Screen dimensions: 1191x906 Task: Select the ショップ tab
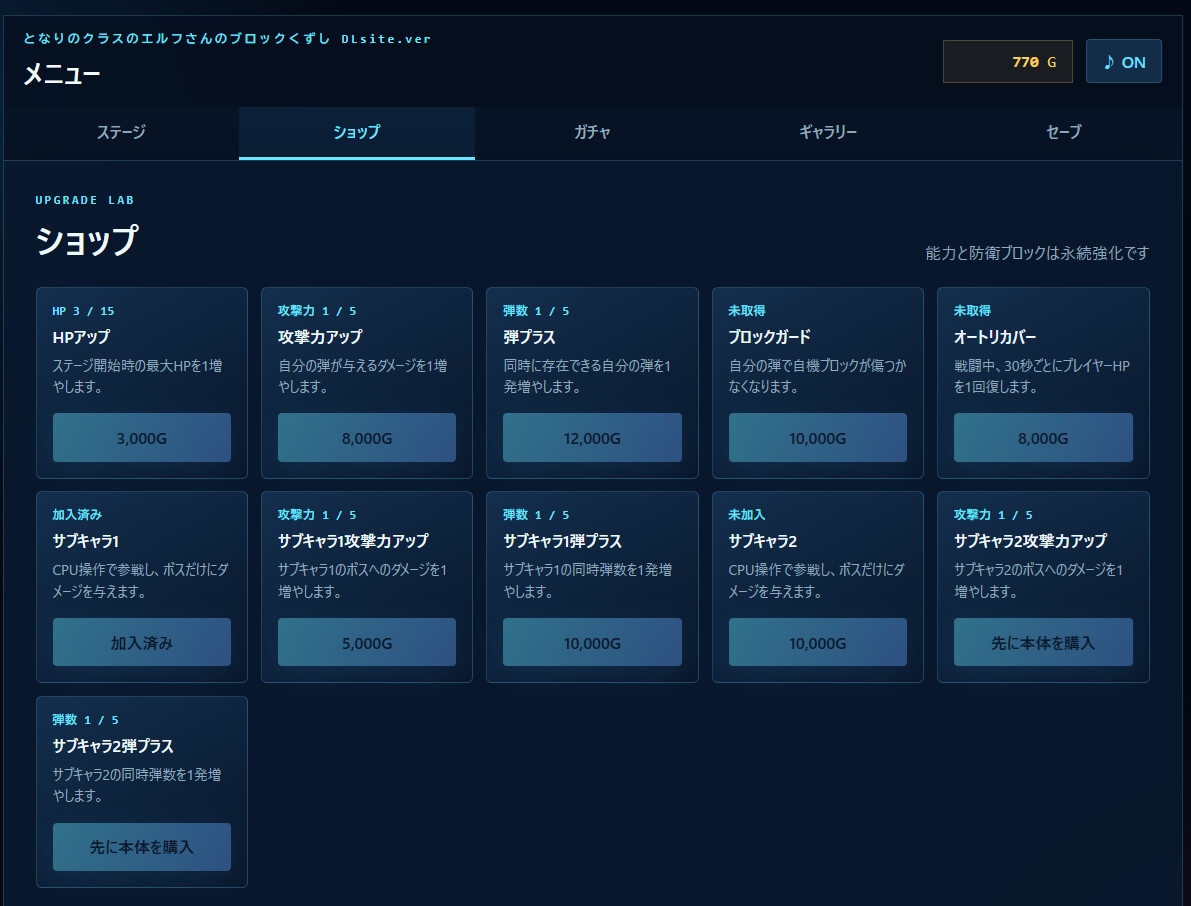(x=356, y=132)
